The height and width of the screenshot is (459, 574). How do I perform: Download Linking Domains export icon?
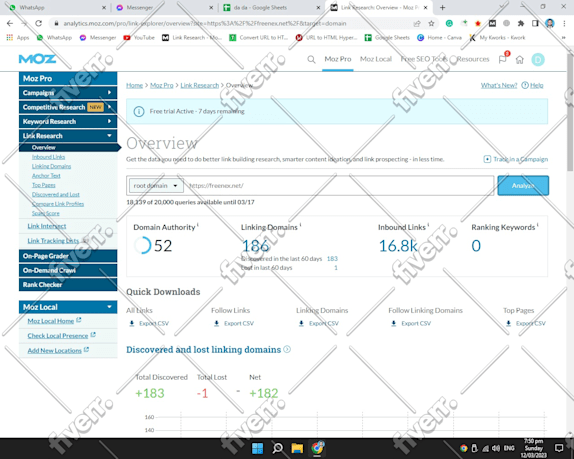tap(301, 323)
